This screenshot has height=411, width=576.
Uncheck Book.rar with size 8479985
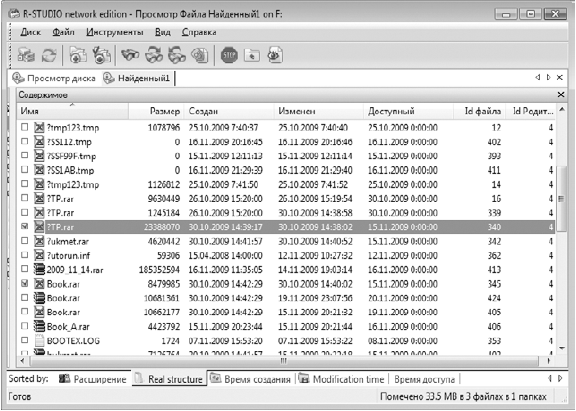click(x=24, y=284)
